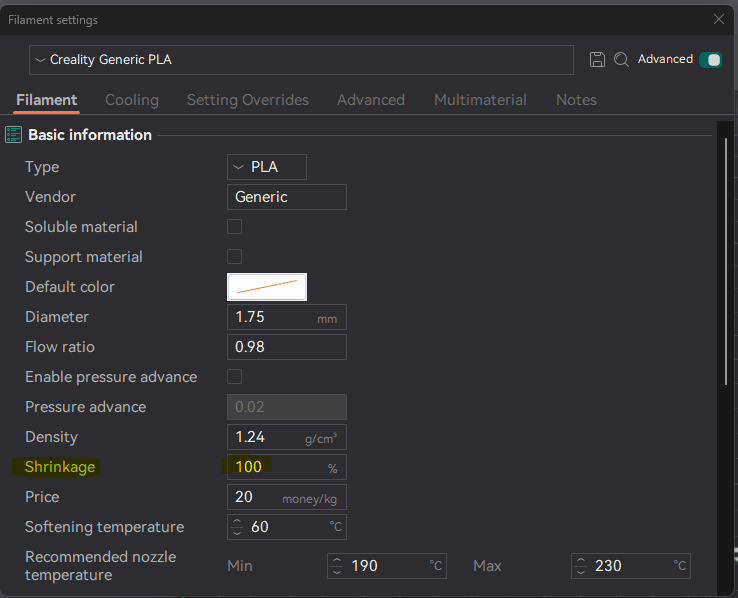Click the vertical scrollbar of settings panel
This screenshot has width=738, height=598.
click(x=726, y=260)
